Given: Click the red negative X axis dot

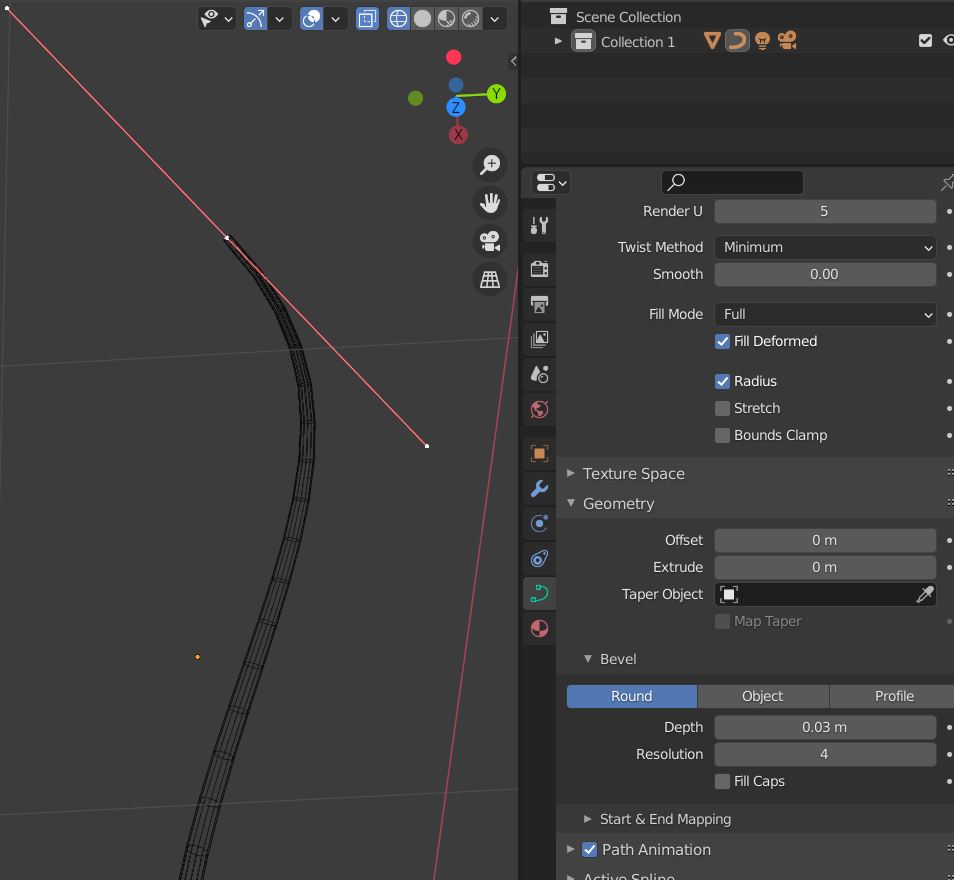Looking at the screenshot, I should (x=453, y=57).
